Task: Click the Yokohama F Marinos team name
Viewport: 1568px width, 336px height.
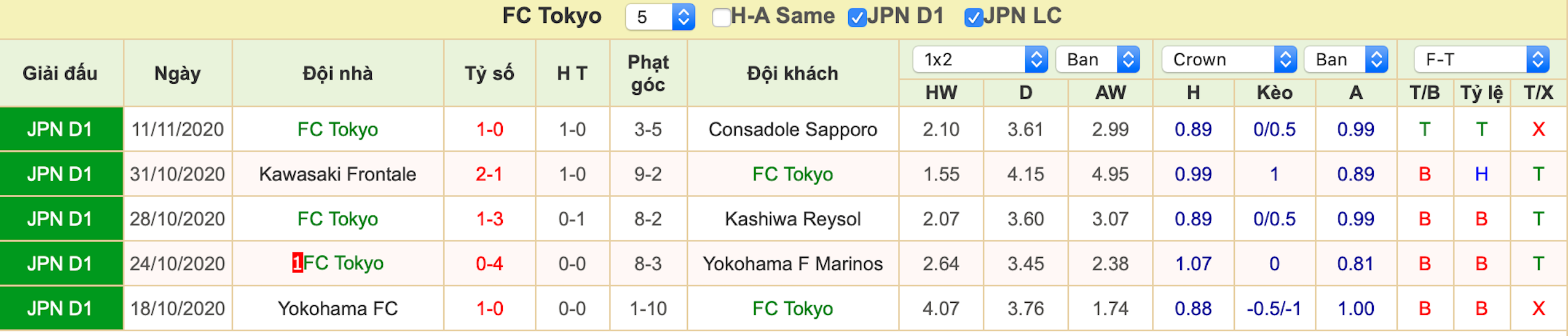Action: (793, 265)
